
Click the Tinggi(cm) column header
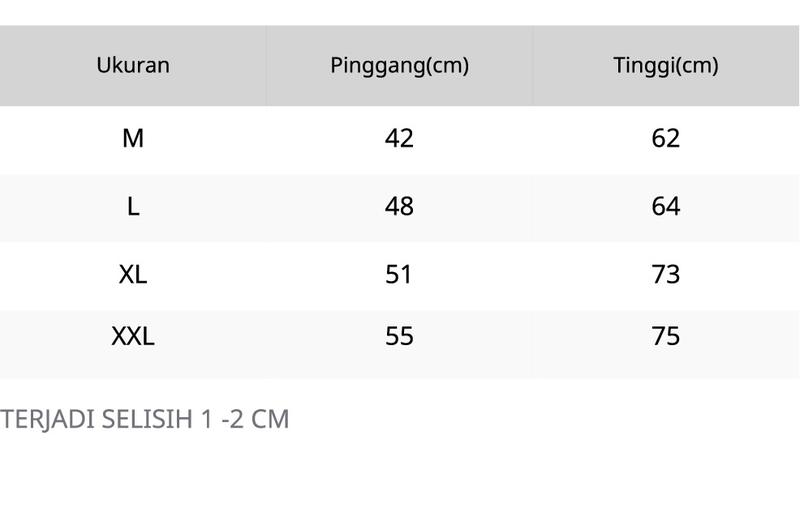tap(666, 65)
